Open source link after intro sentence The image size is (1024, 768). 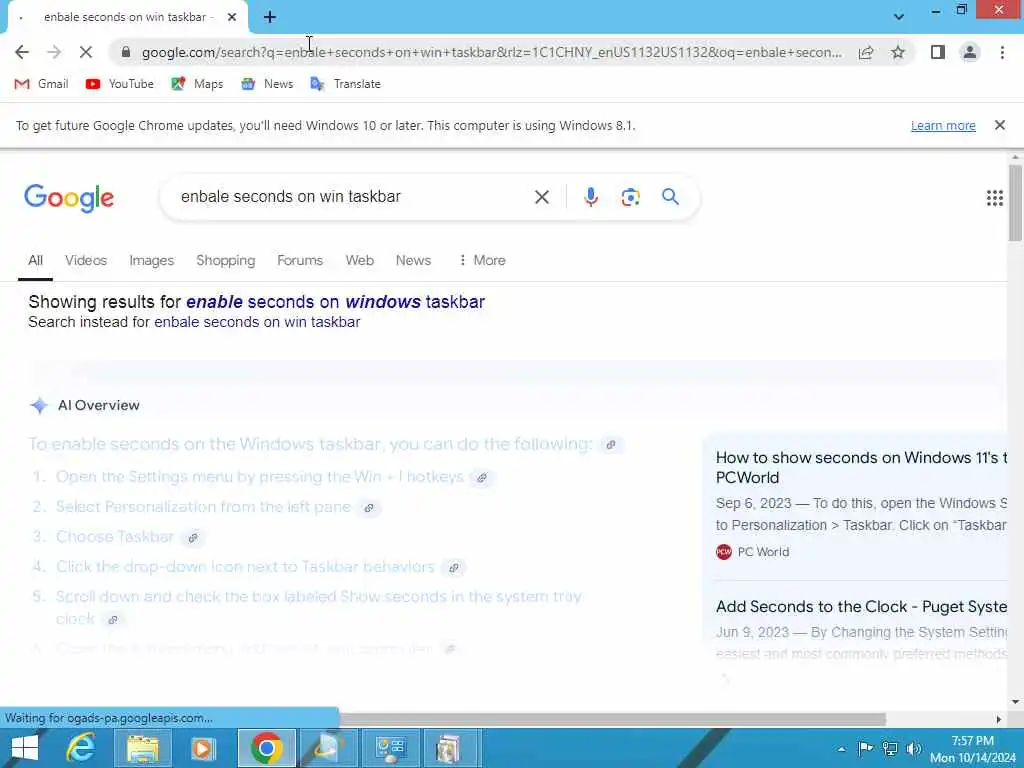point(611,445)
